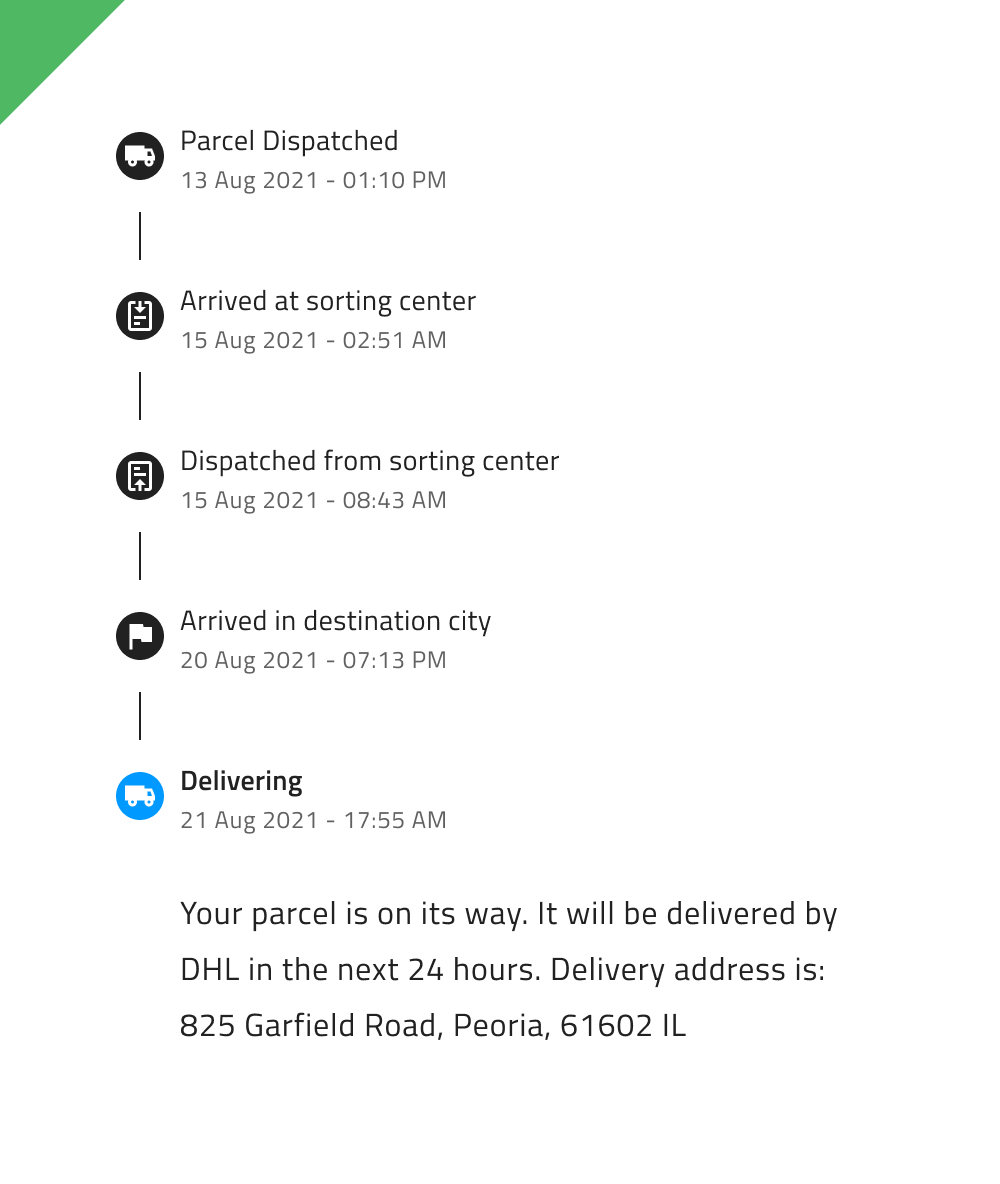The image size is (1000, 1184).
Task: Select the bold Delivering status title
Action: (241, 782)
